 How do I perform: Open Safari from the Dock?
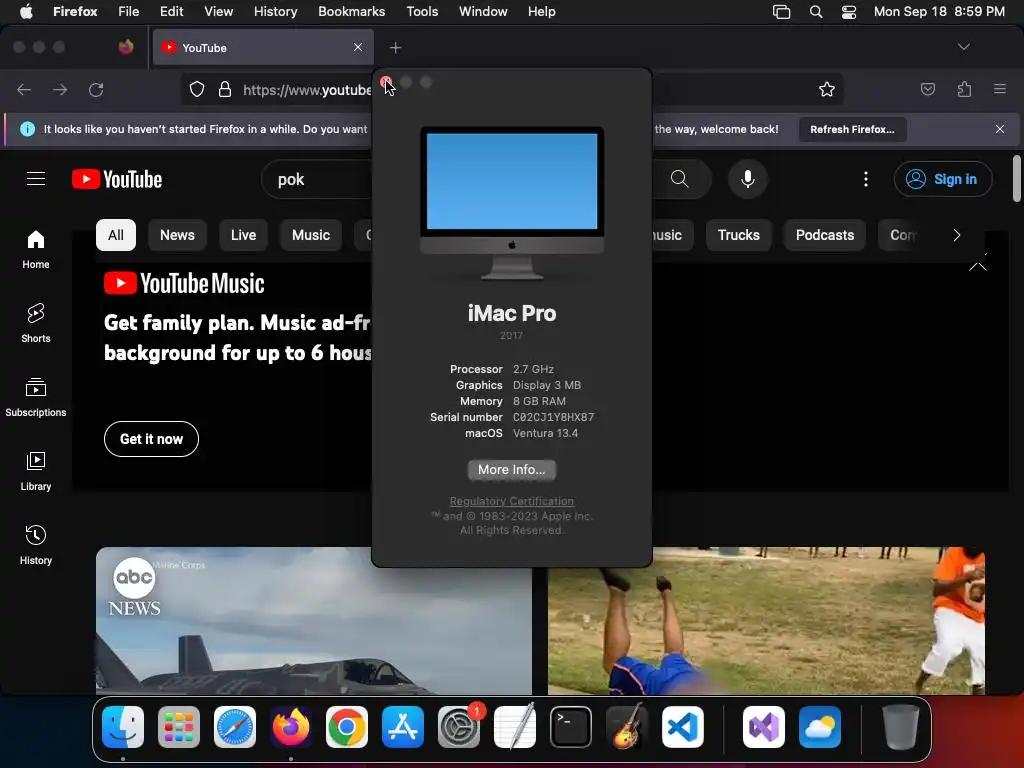[235, 727]
